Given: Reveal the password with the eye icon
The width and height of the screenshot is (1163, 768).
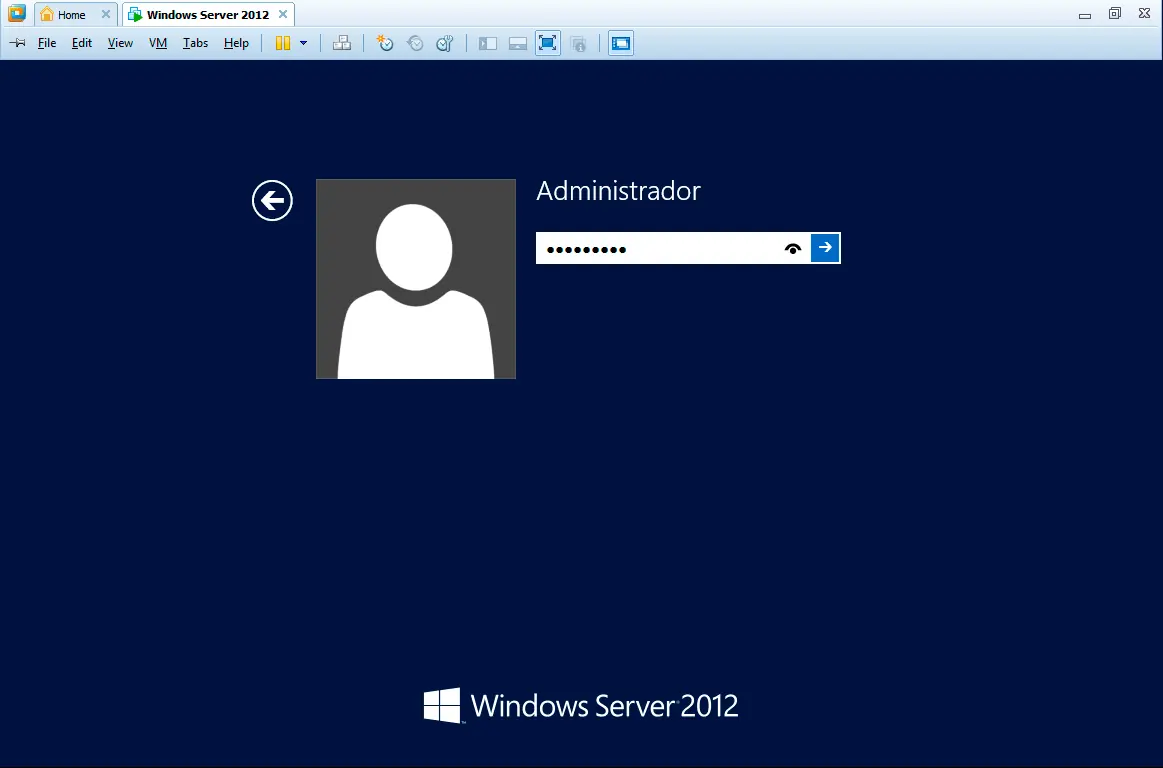Looking at the screenshot, I should pos(793,249).
